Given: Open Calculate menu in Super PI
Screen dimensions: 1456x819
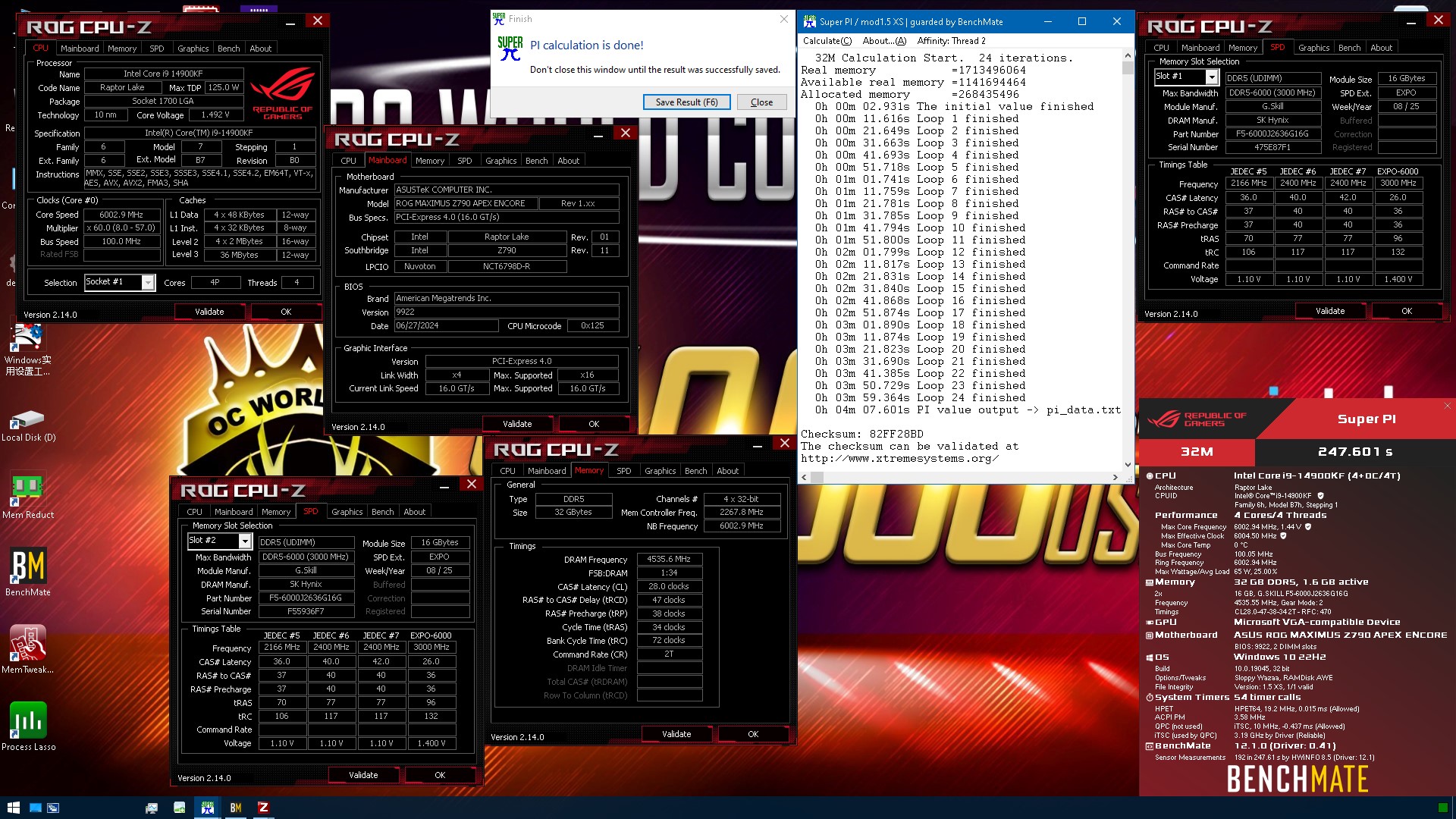Looking at the screenshot, I should click(827, 41).
